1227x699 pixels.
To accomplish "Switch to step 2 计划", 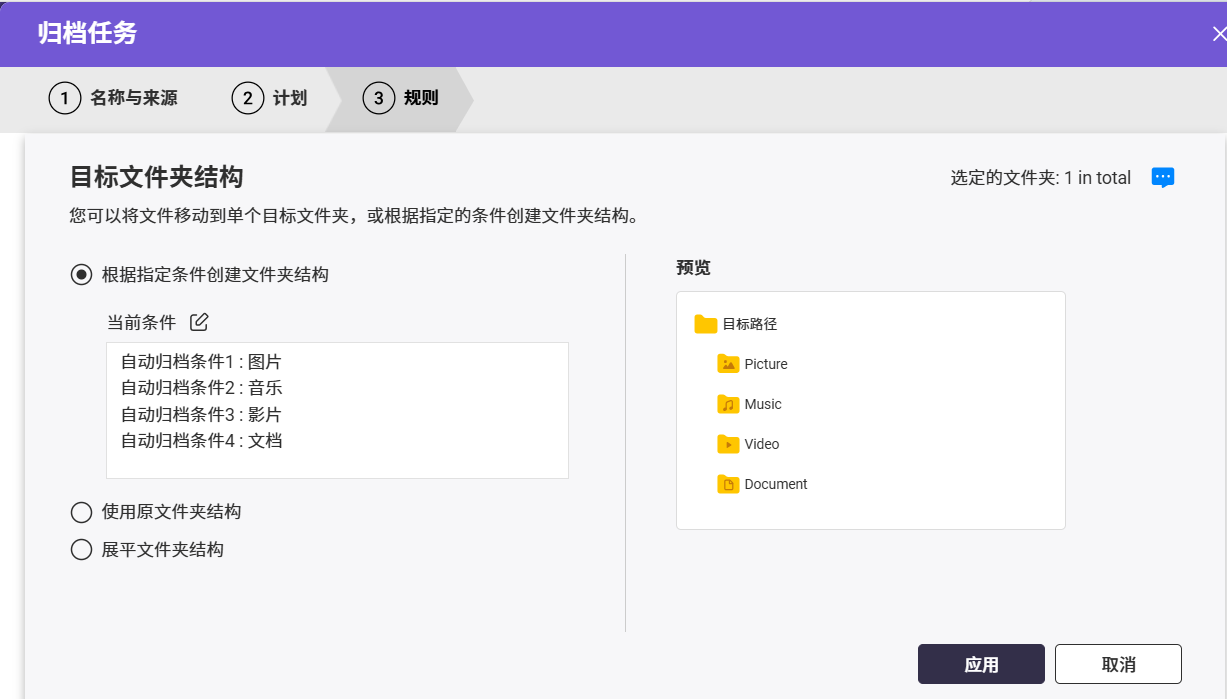I will (270, 98).
